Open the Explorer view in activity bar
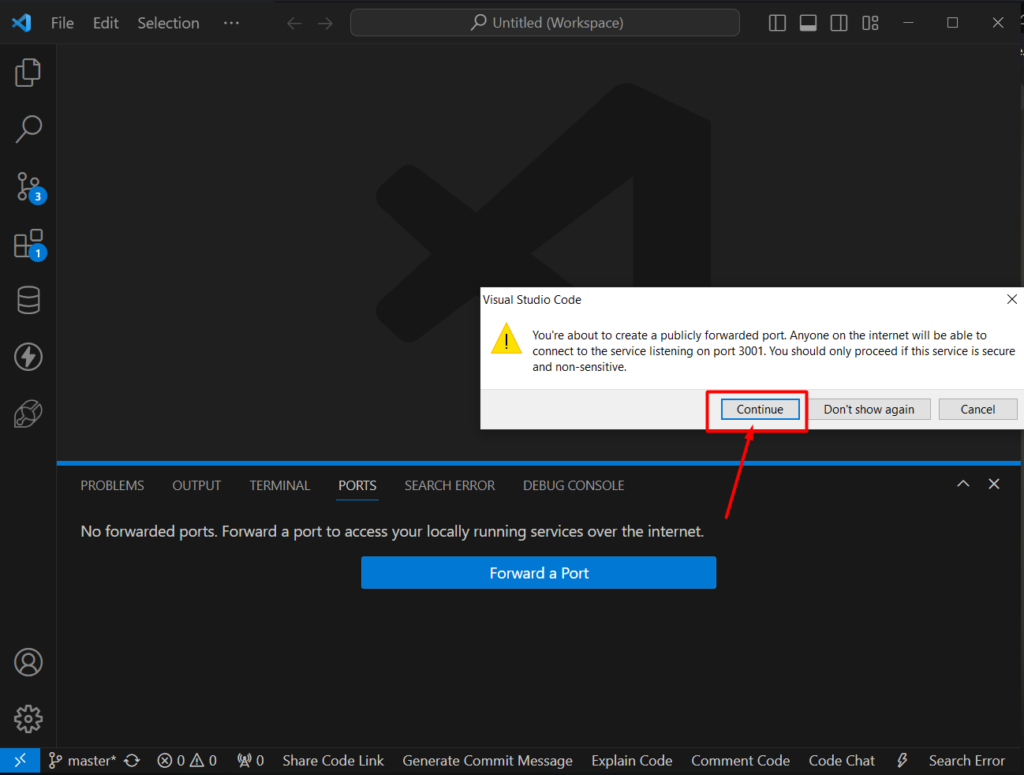This screenshot has height=775, width=1024. coord(28,72)
